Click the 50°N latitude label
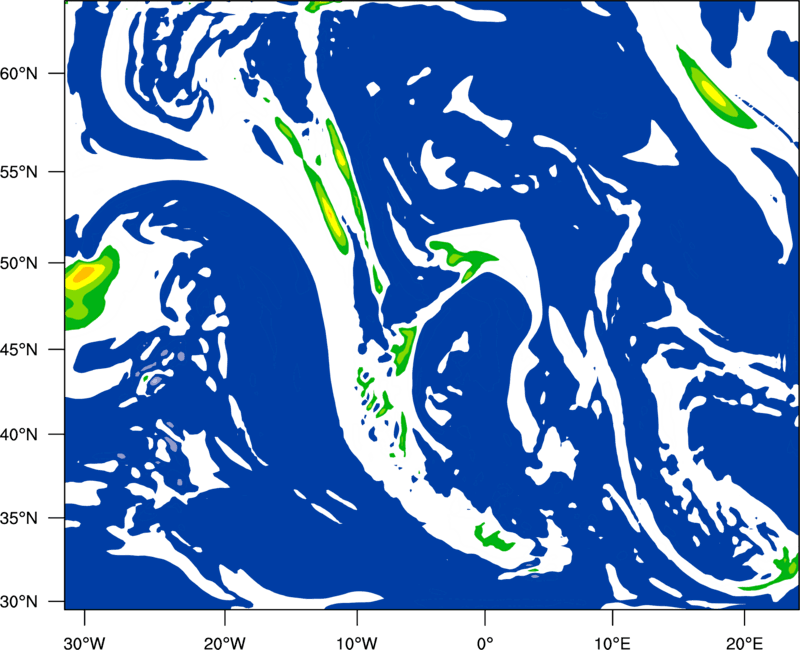Image resolution: width=800 pixels, height=650 pixels. (19, 264)
